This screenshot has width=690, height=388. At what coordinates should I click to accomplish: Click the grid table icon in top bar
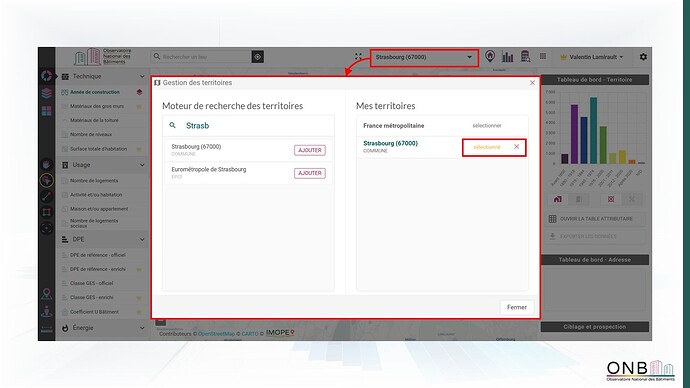pyautogui.click(x=543, y=56)
